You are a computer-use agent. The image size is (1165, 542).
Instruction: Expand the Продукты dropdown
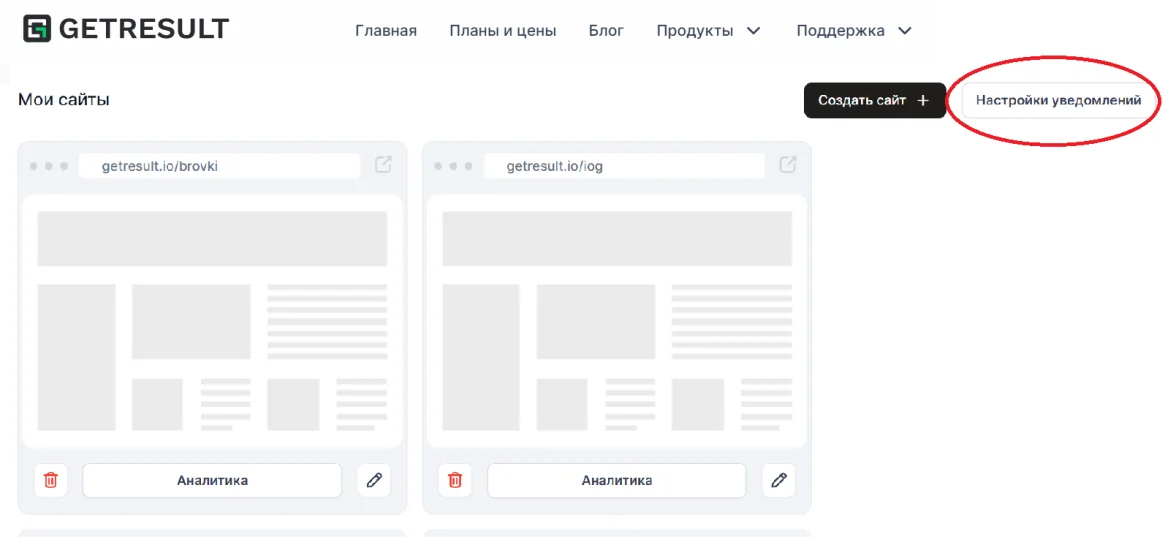(x=709, y=31)
